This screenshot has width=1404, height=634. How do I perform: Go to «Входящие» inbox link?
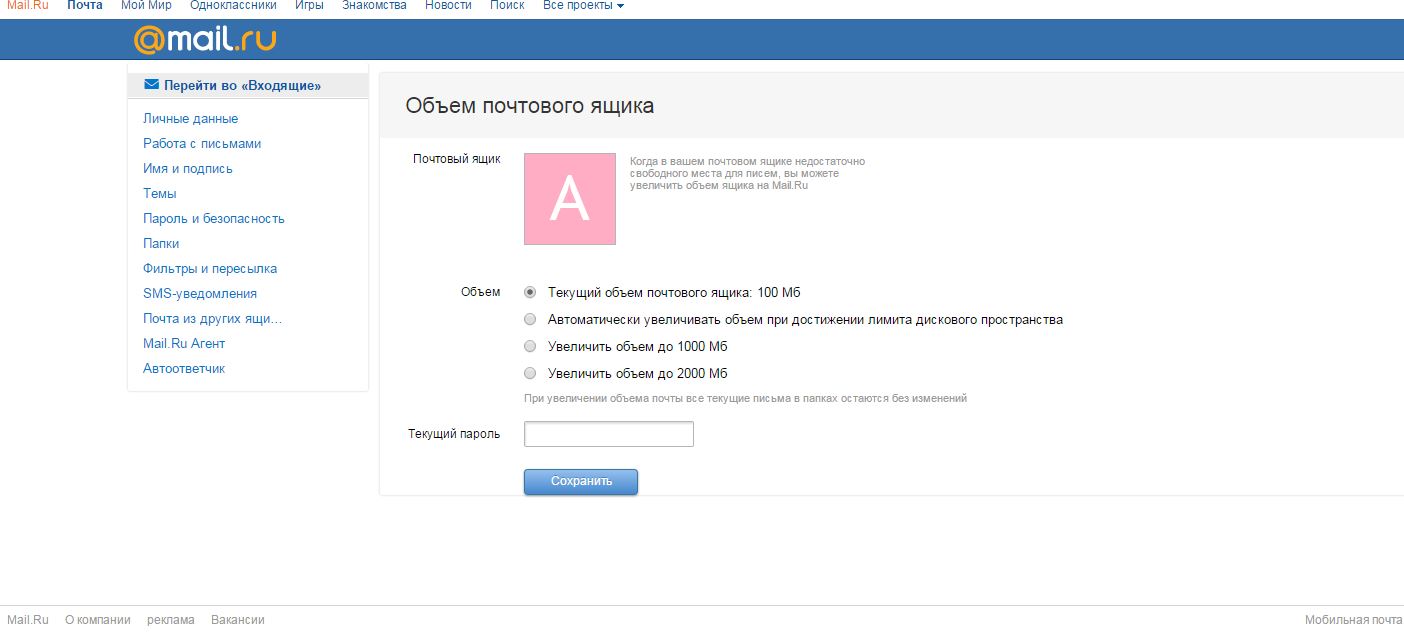pyautogui.click(x=242, y=86)
